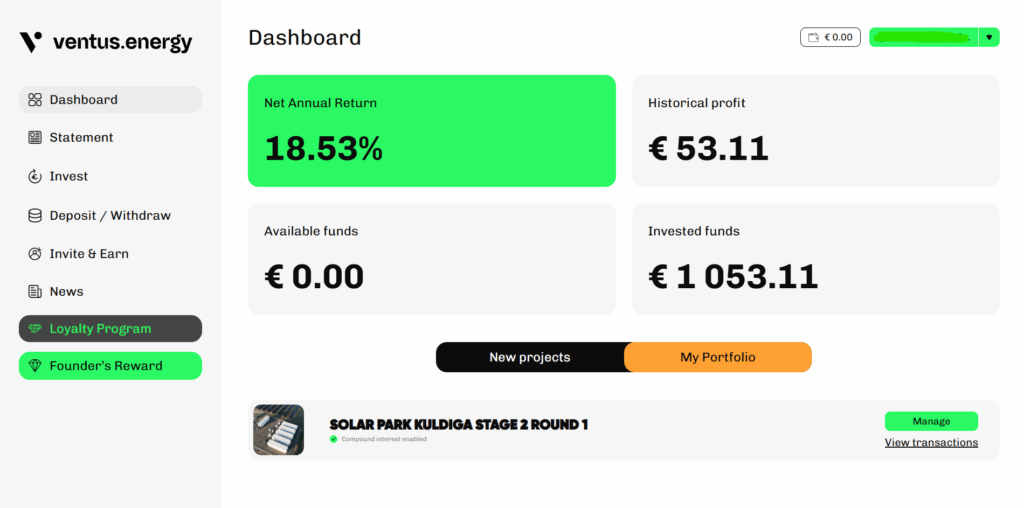Open the View transactions link
Image resolution: width=1024 pixels, height=508 pixels.
931,443
